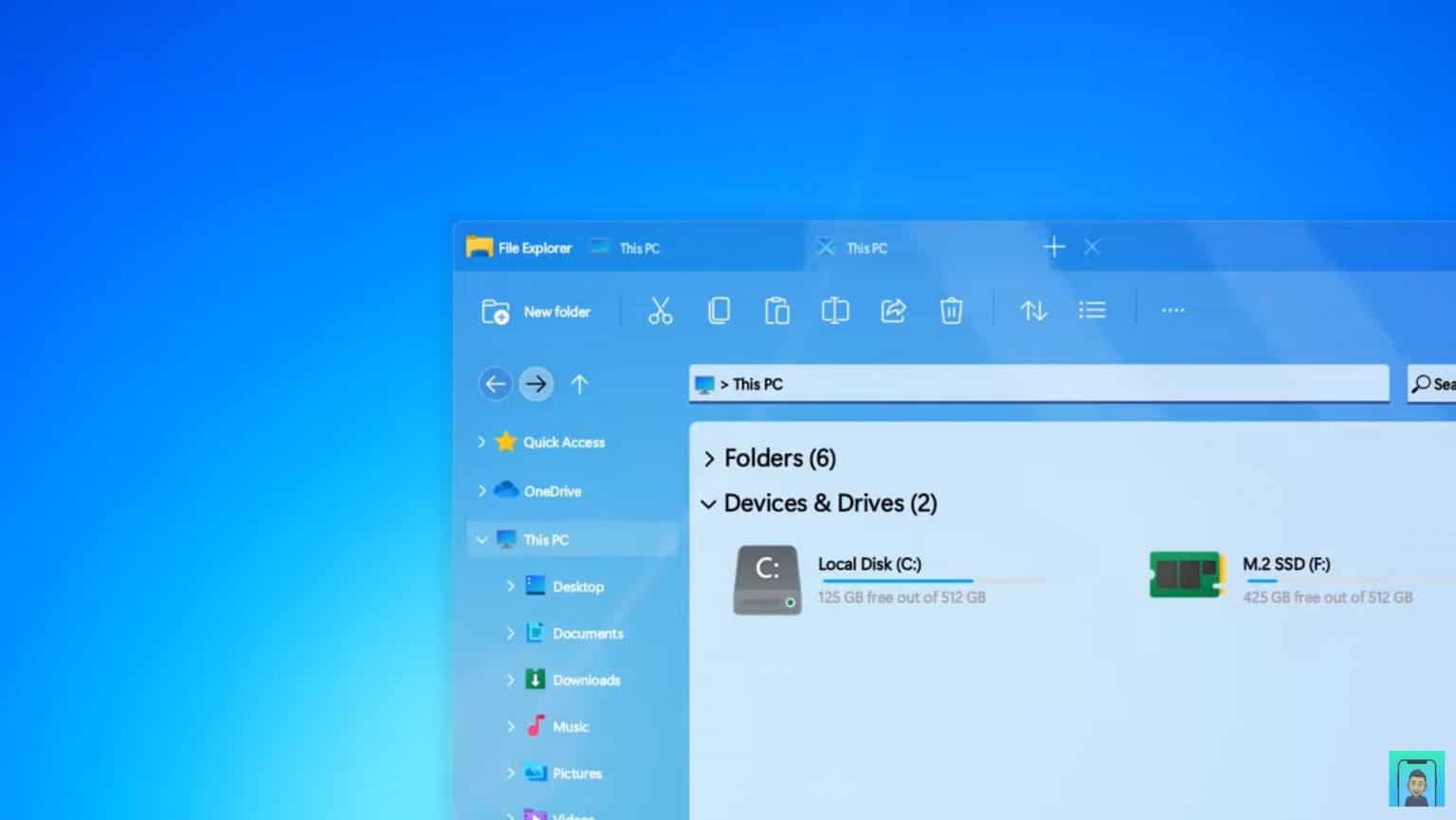
Task: Select the Cut tool in the toolbar
Action: [x=660, y=310]
